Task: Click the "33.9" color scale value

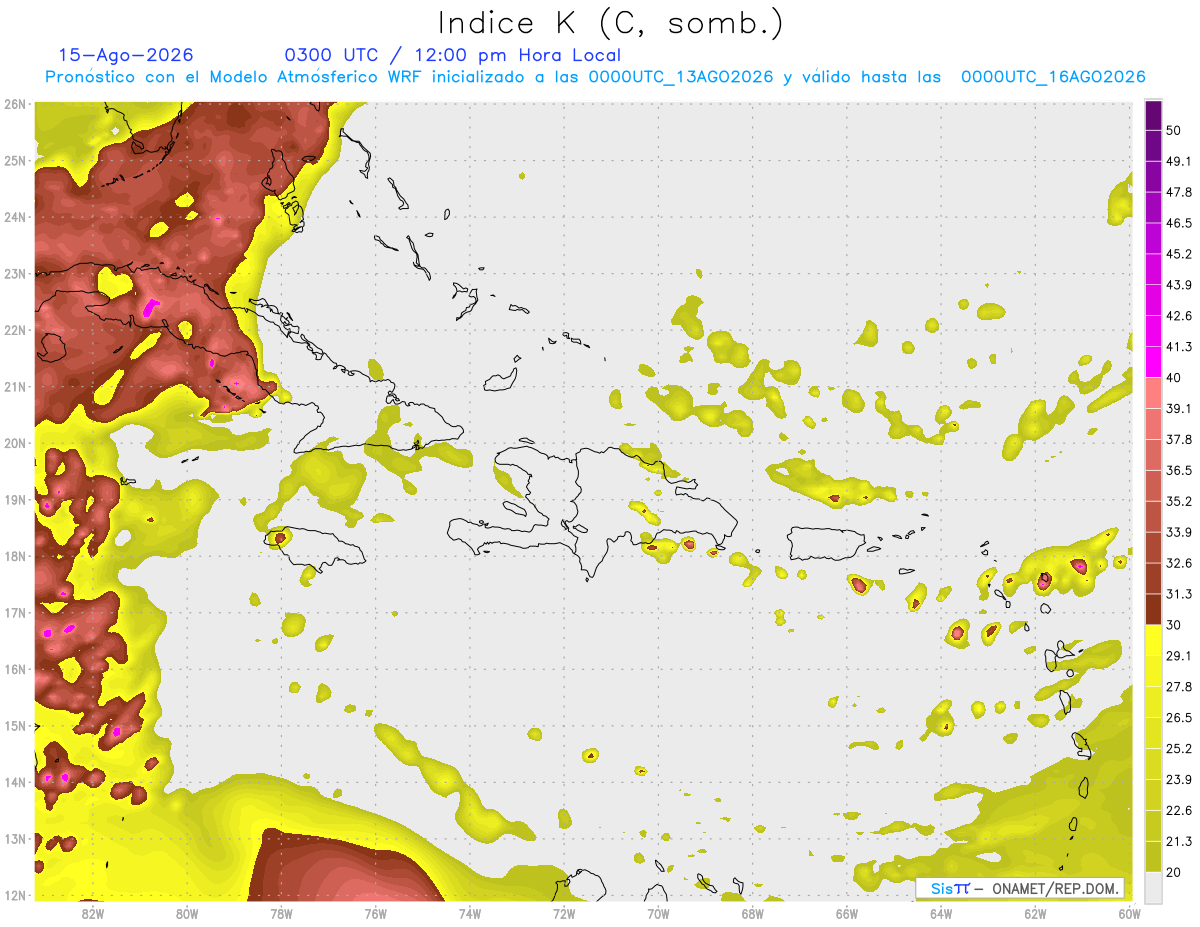Action: (1178, 532)
